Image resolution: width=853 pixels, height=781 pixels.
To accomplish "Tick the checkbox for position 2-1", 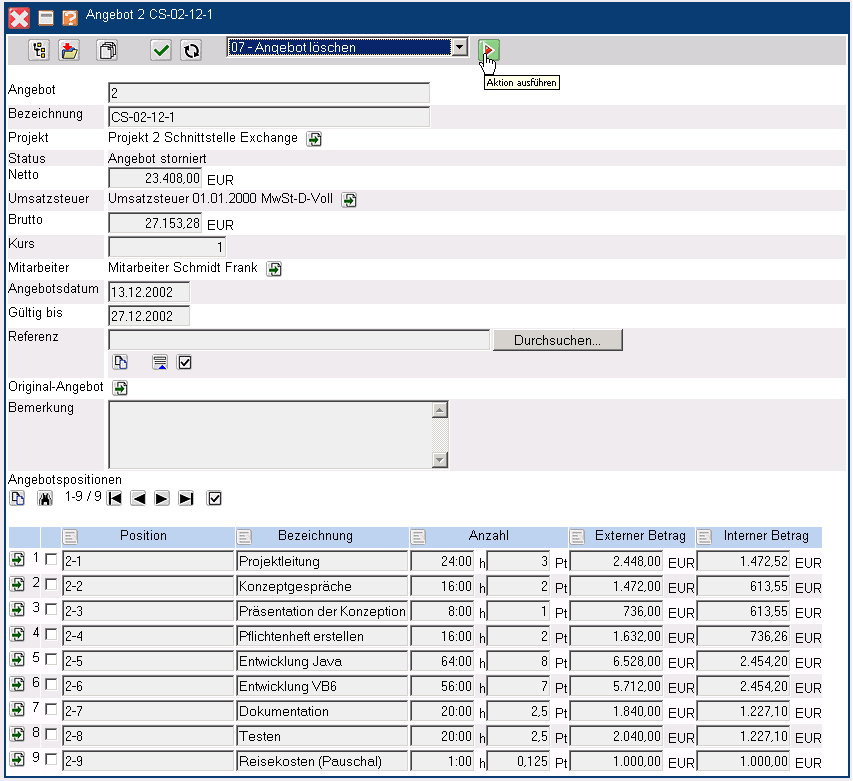I will (x=51, y=560).
